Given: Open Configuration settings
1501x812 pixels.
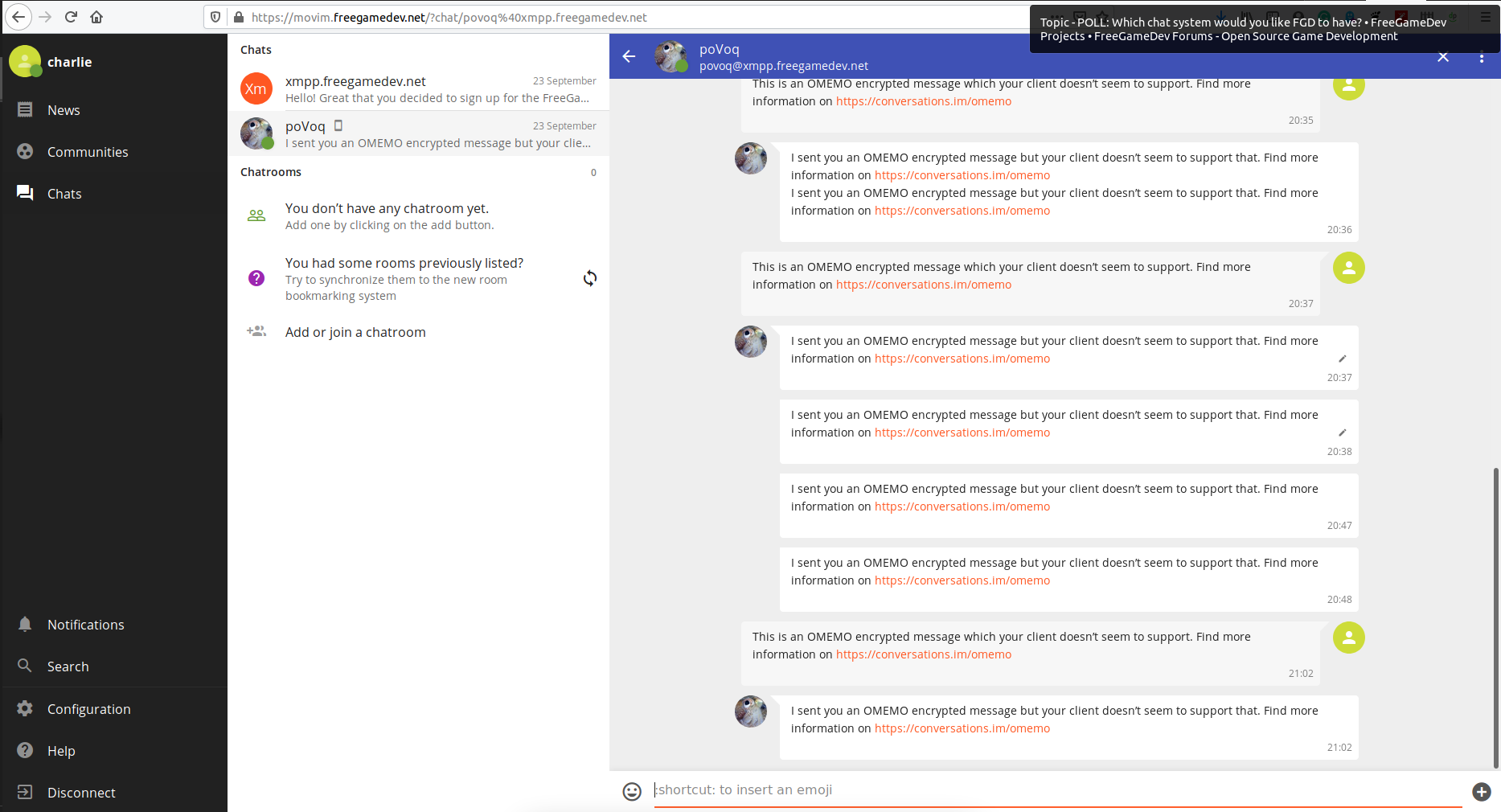Looking at the screenshot, I should (88, 709).
